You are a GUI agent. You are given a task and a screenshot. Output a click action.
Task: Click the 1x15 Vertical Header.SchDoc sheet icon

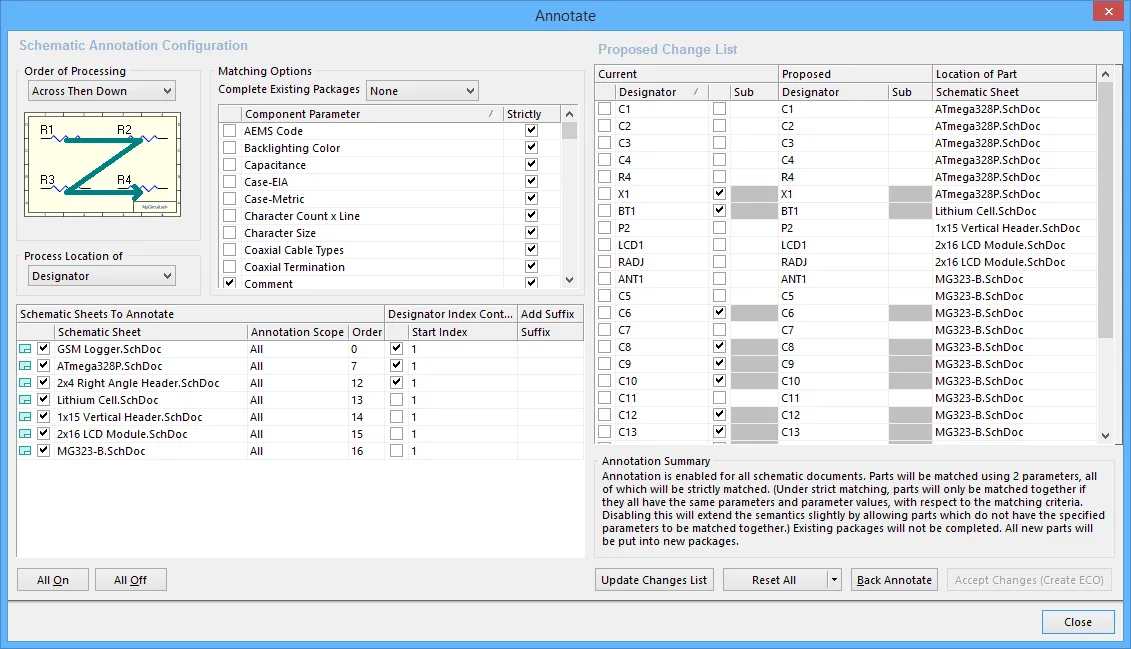click(25, 417)
